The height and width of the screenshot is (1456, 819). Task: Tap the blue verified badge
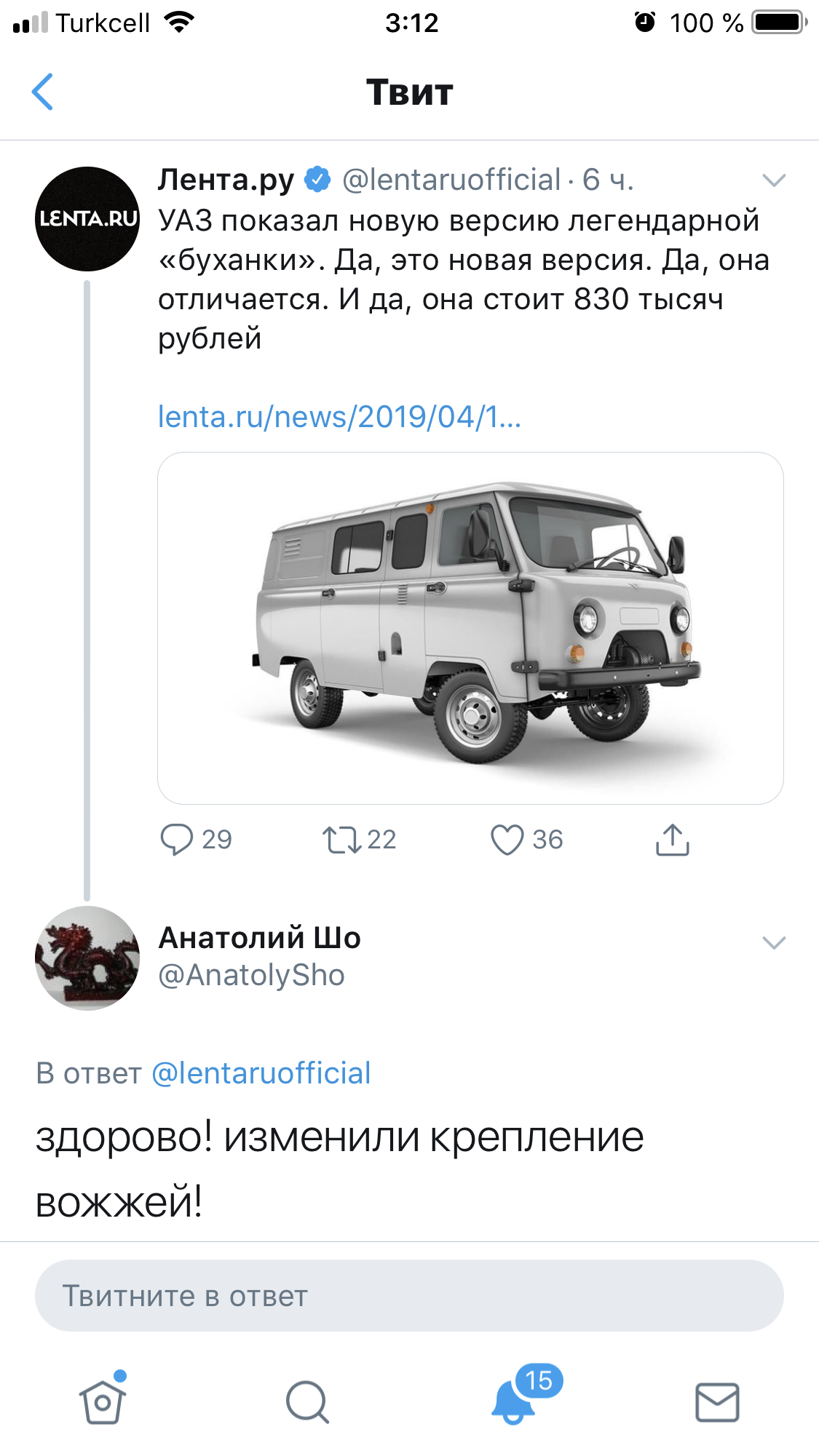[317, 180]
